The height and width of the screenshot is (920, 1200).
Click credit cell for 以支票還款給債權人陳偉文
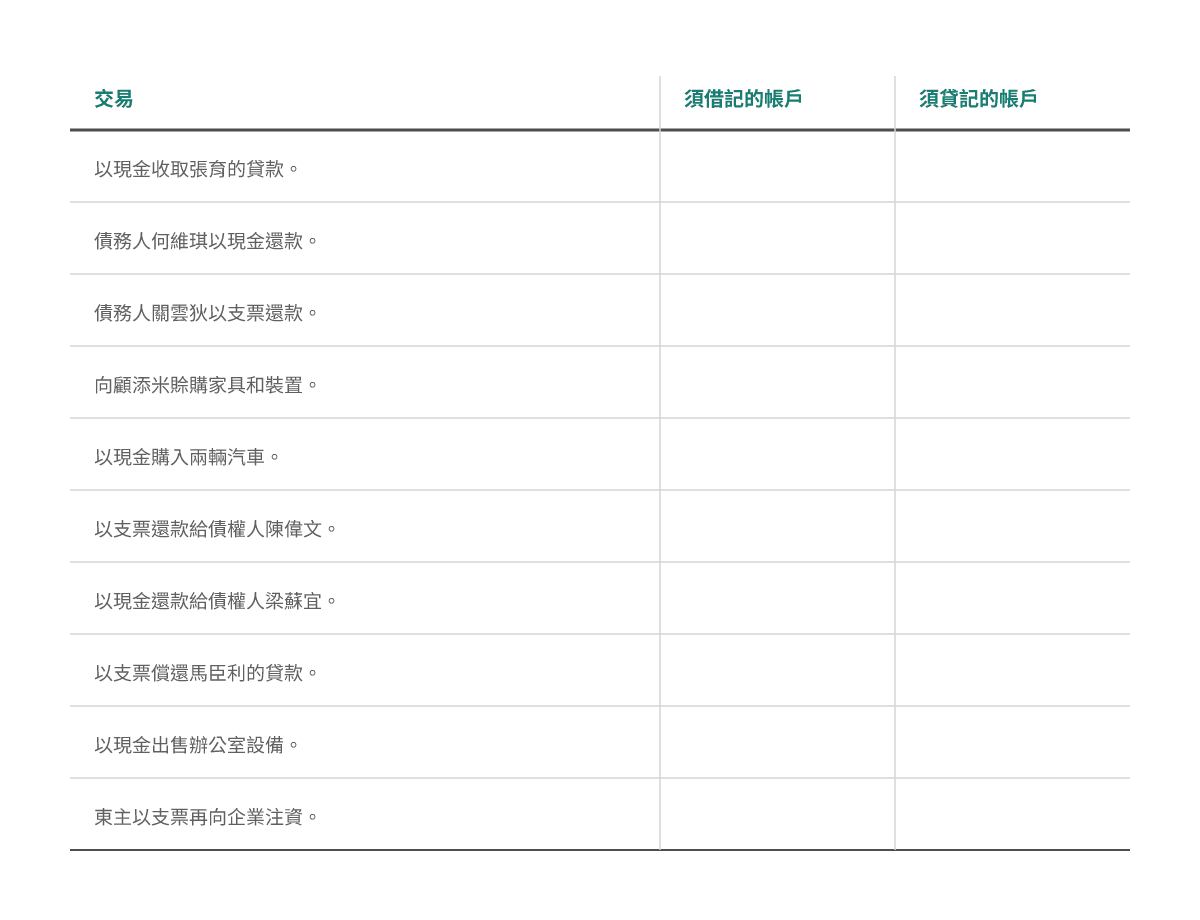tap(1013, 527)
